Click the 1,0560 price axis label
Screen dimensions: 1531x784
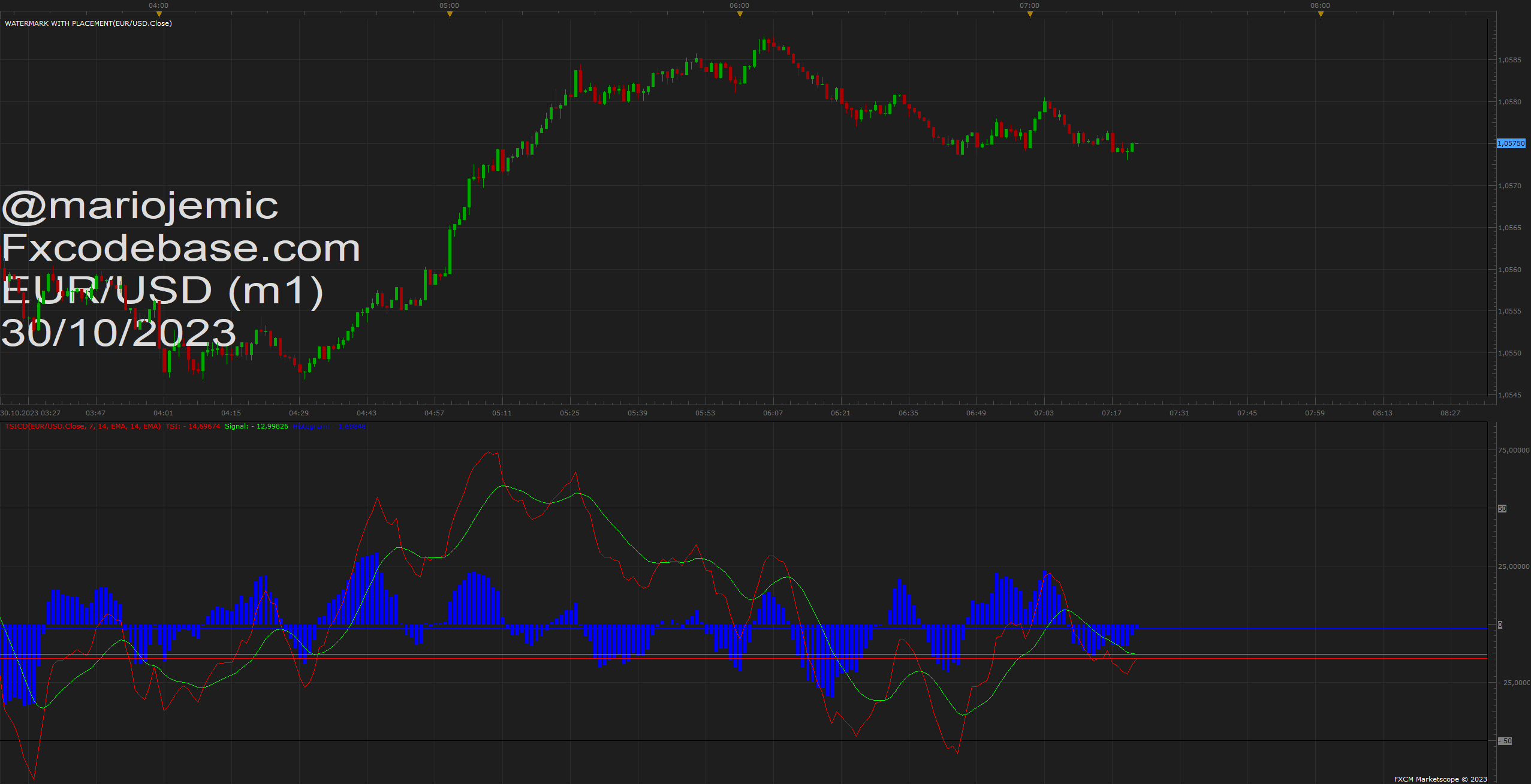point(1509,270)
